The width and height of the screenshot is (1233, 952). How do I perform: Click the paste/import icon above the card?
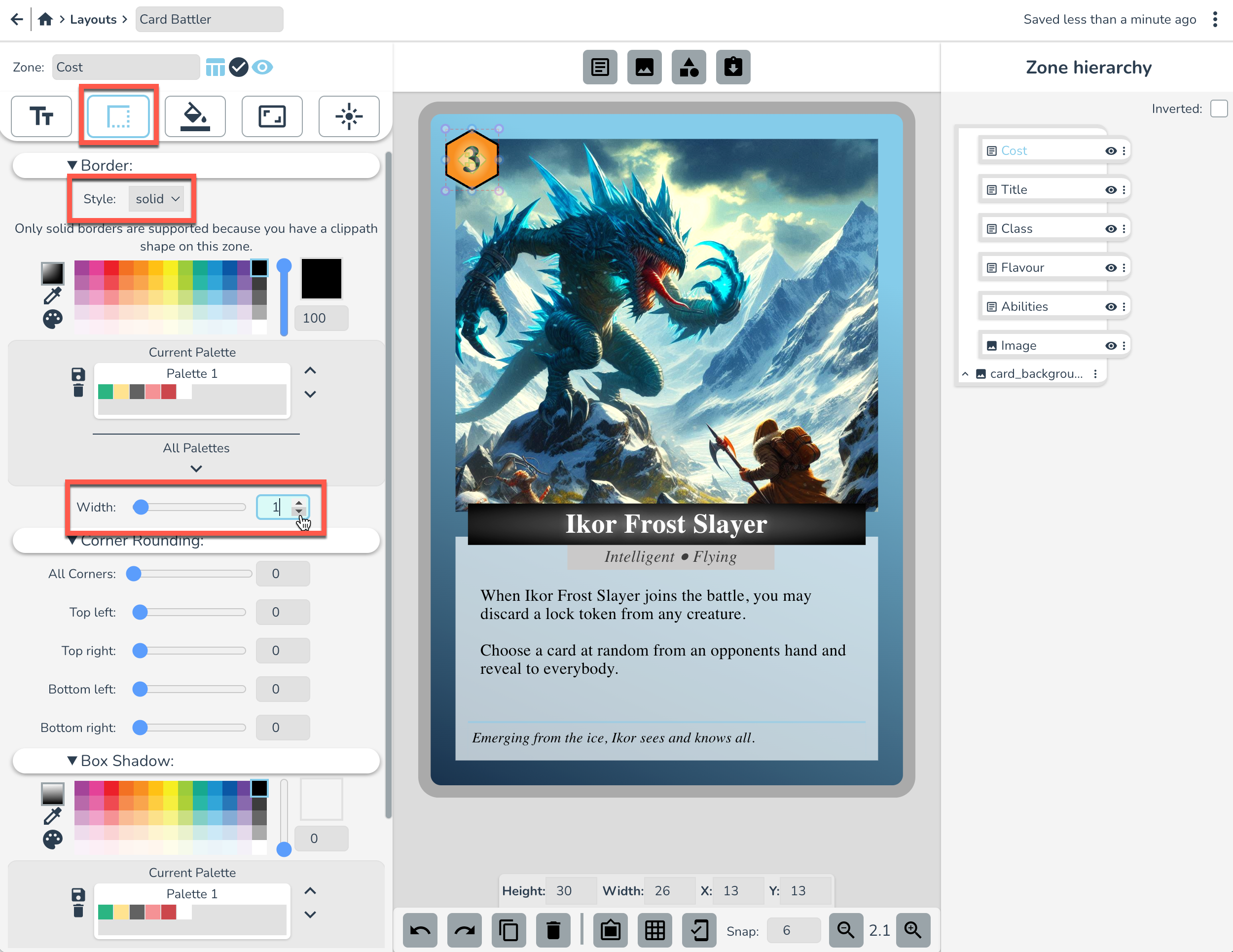(x=733, y=67)
